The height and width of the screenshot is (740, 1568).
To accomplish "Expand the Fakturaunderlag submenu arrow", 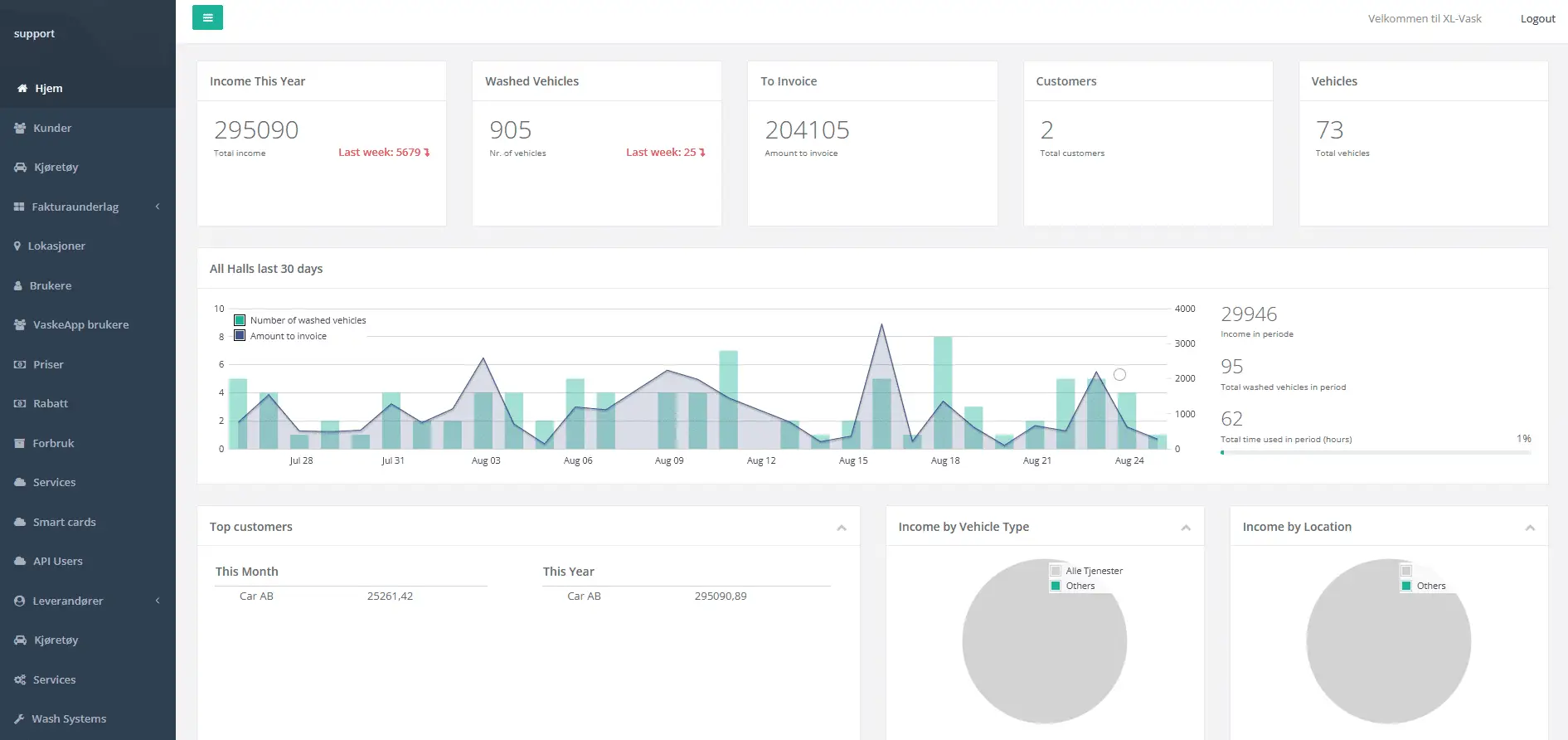I will coord(158,207).
